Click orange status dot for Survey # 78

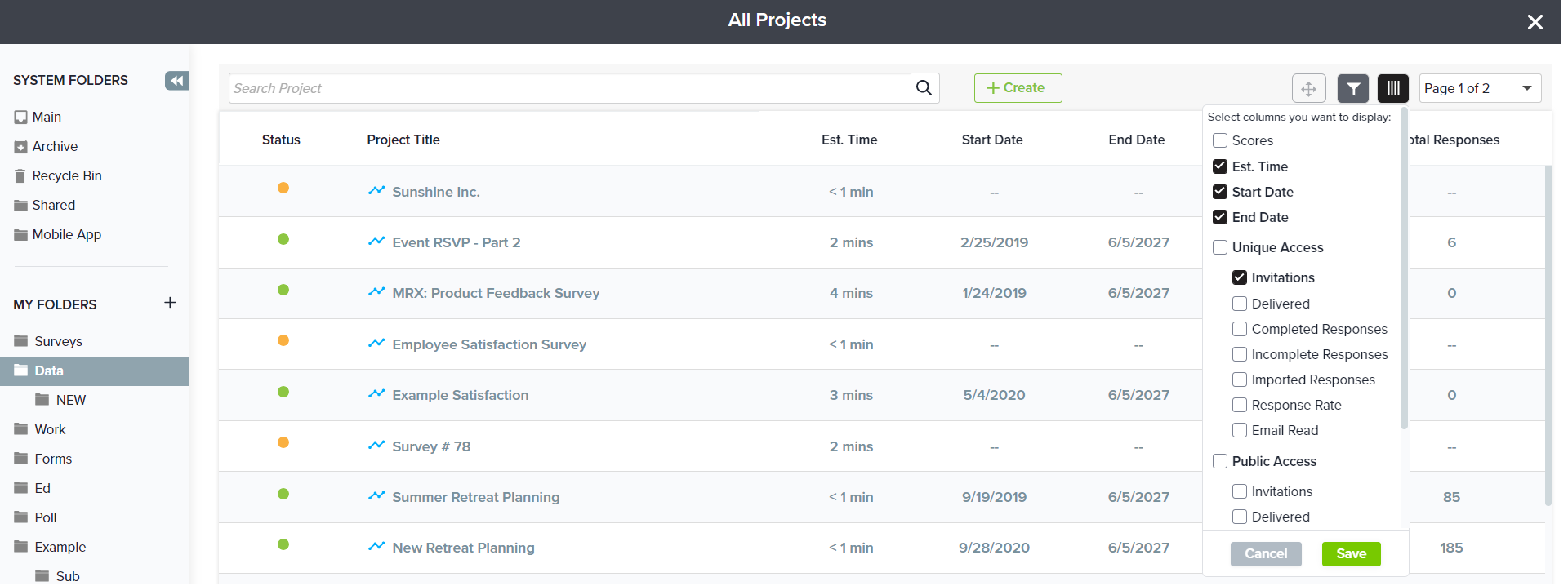pyautogui.click(x=283, y=442)
